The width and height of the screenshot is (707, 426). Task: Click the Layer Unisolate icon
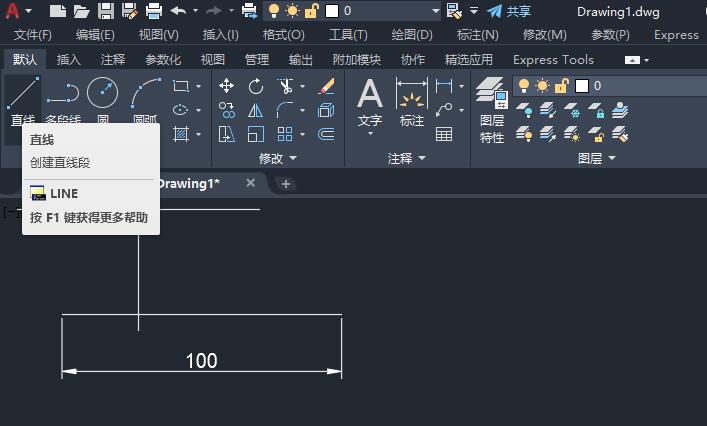548,134
